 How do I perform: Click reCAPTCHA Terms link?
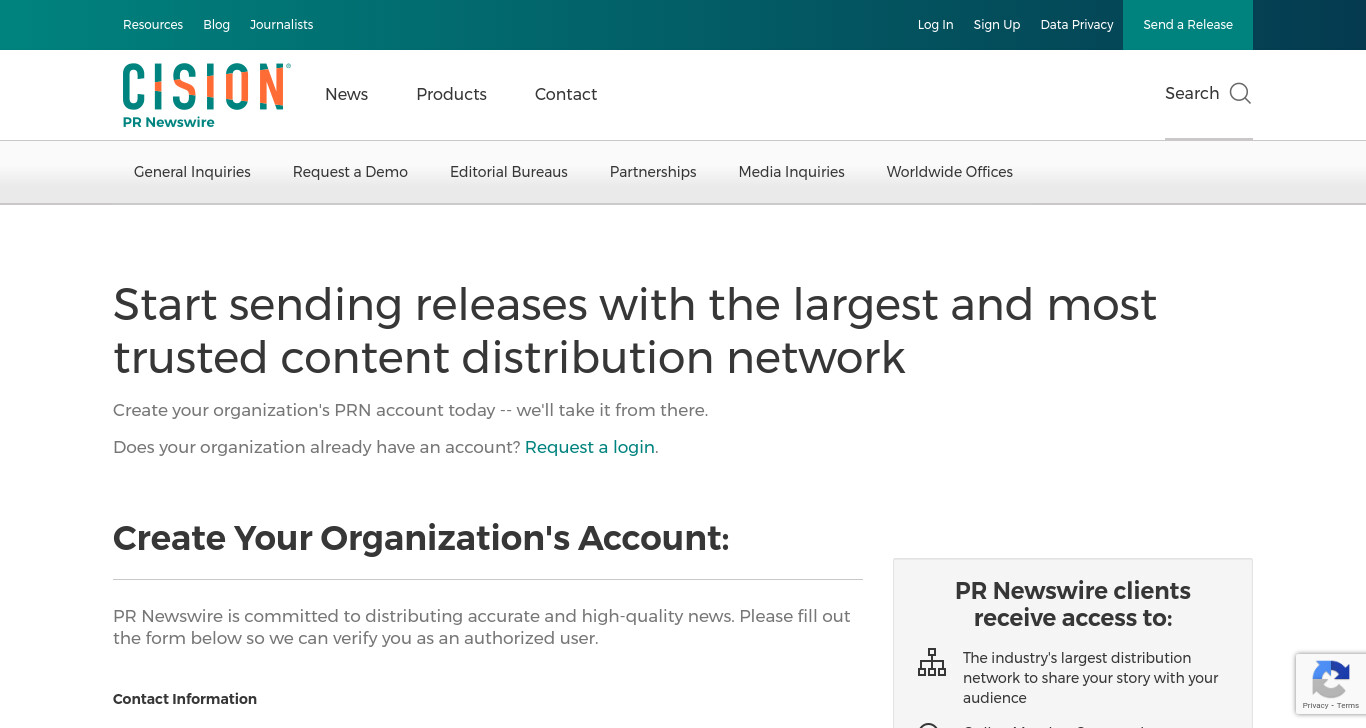[x=1348, y=706]
